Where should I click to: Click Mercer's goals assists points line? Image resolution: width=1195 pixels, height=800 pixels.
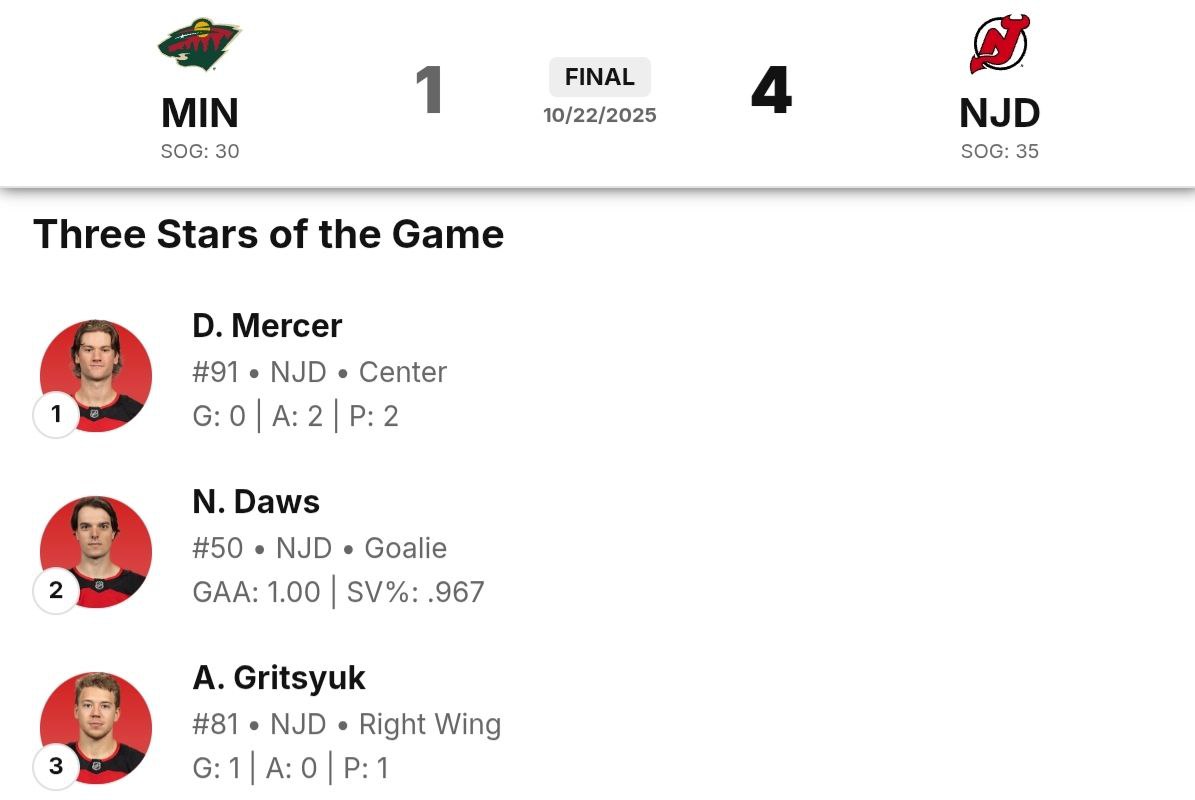click(295, 416)
